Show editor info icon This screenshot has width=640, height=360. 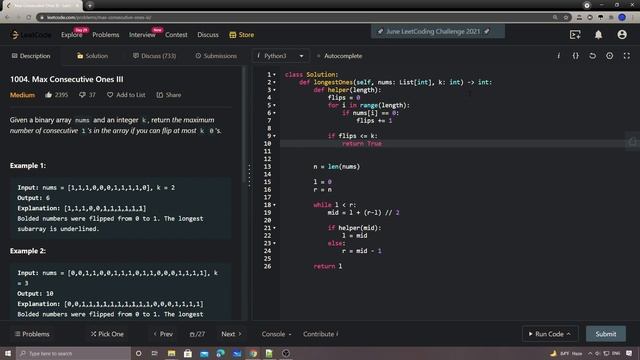(558, 56)
